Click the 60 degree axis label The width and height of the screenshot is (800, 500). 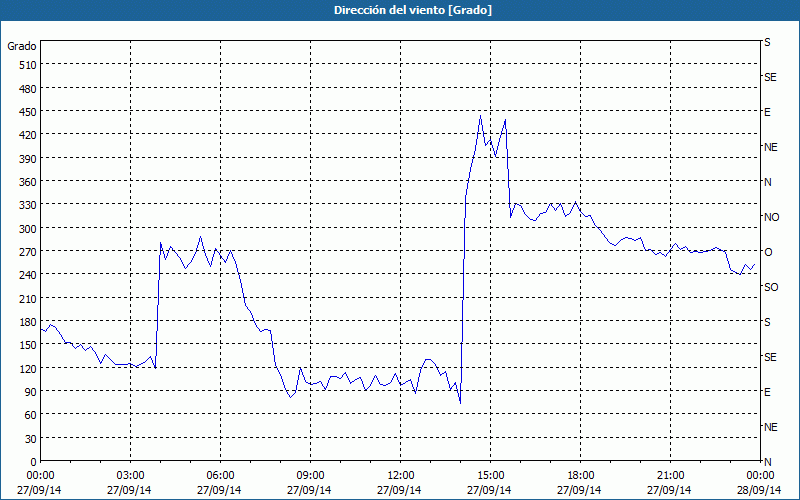31,415
